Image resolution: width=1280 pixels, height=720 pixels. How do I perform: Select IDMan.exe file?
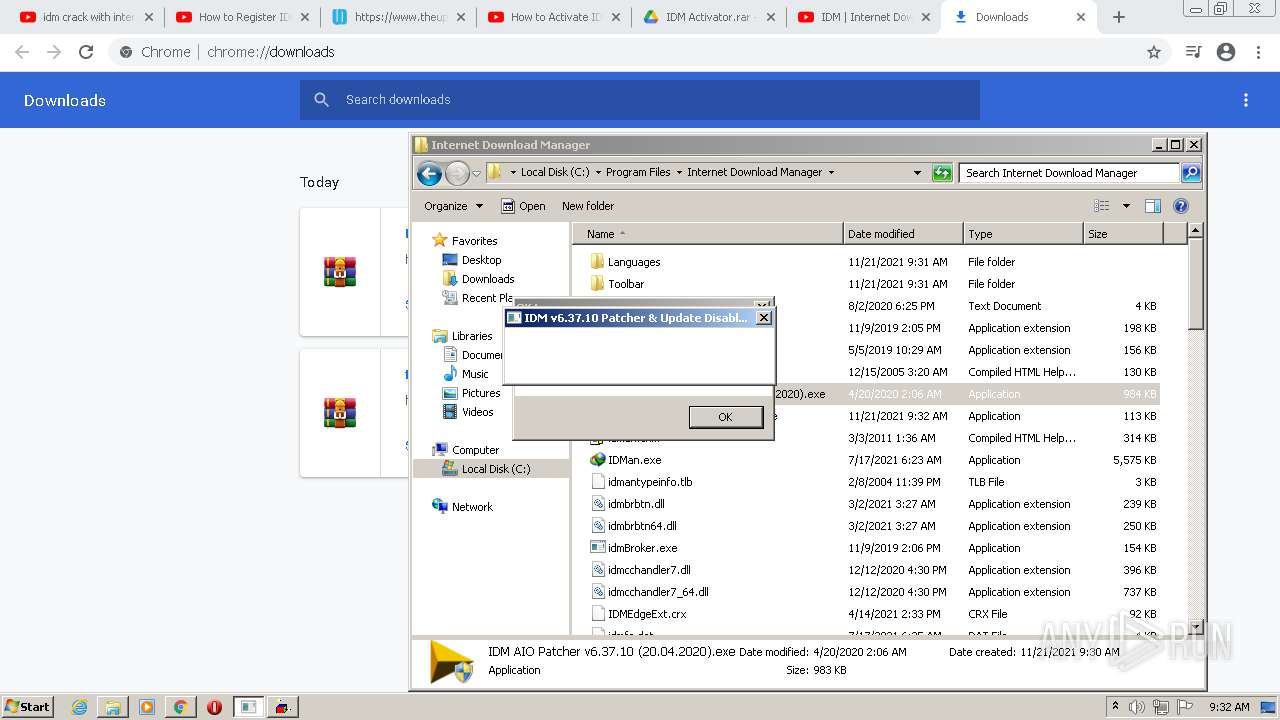[x=634, y=460]
